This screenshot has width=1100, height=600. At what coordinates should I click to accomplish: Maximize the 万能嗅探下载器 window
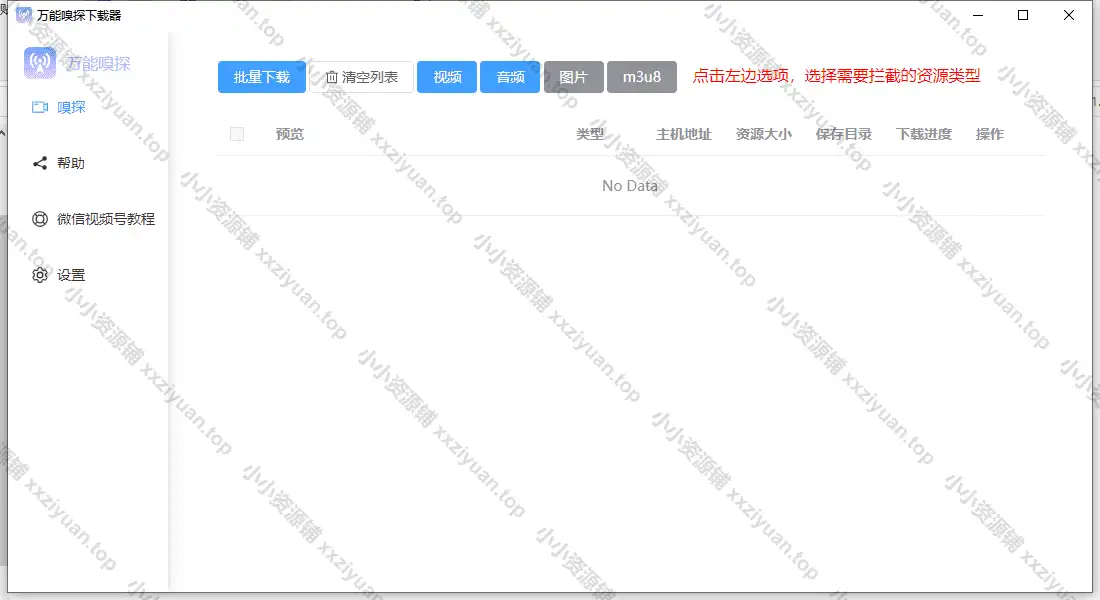pyautogui.click(x=1023, y=15)
